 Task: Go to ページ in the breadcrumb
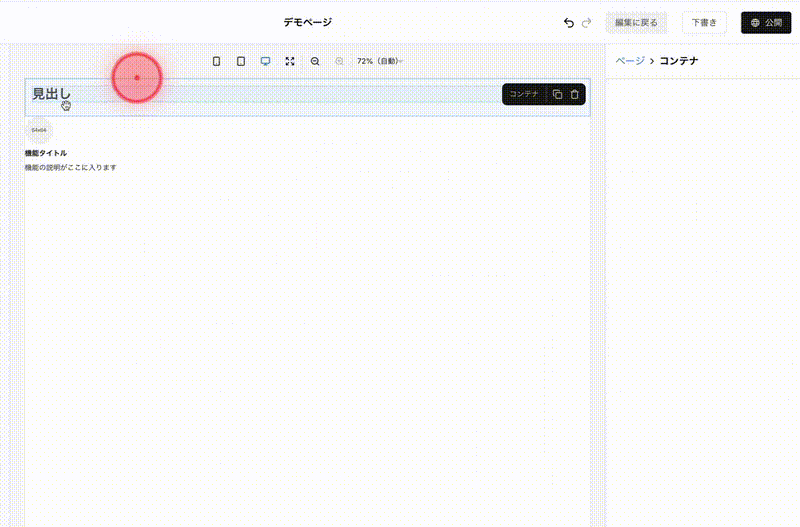click(x=630, y=61)
